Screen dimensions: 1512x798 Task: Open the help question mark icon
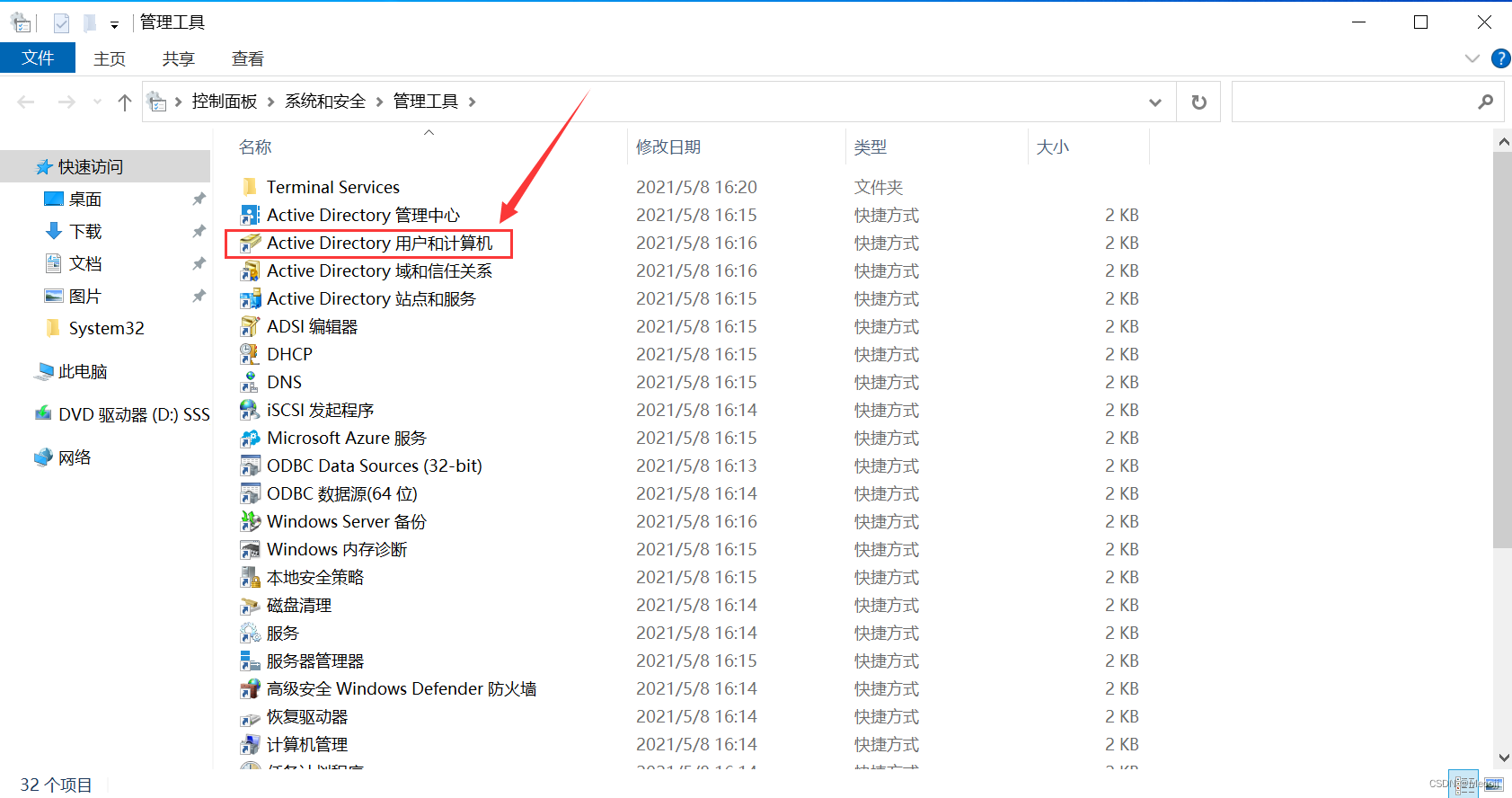1500,58
